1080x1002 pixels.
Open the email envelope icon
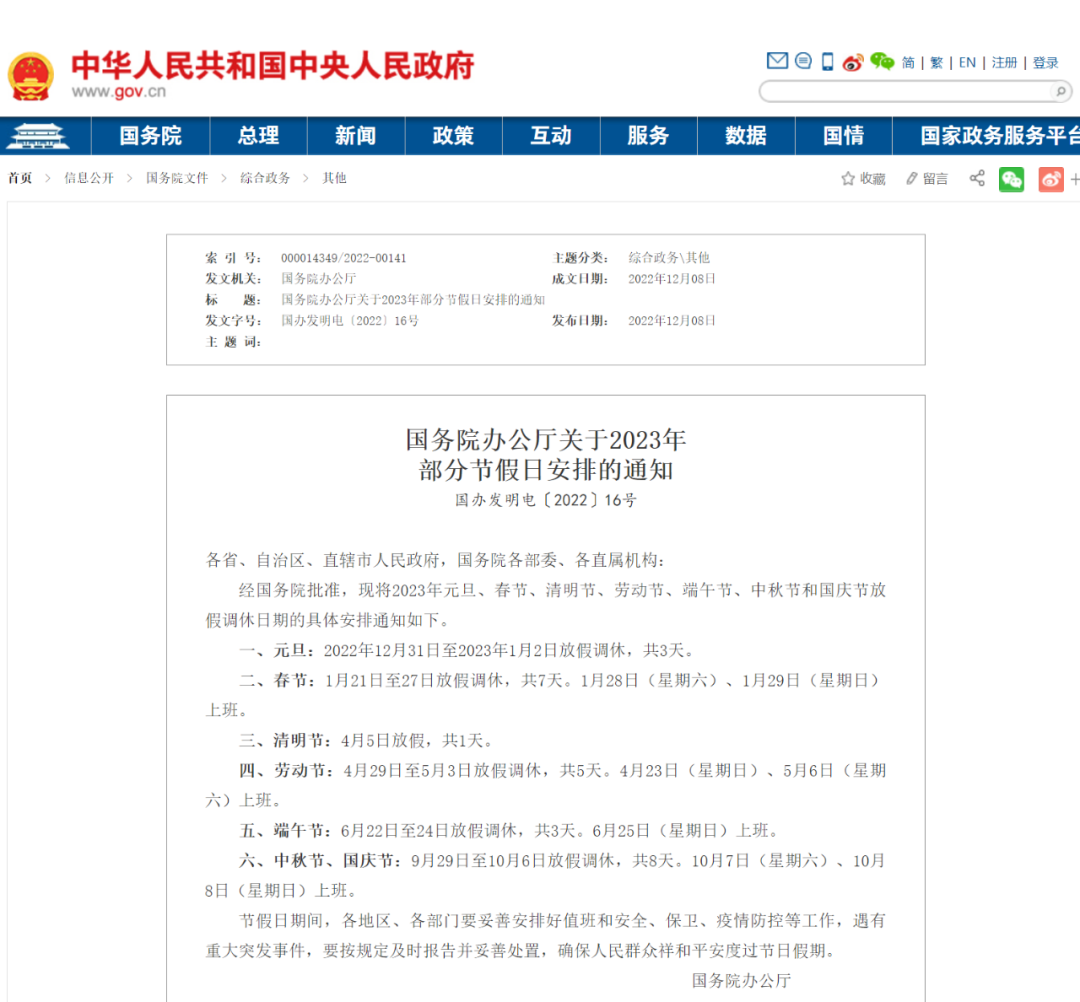777,61
